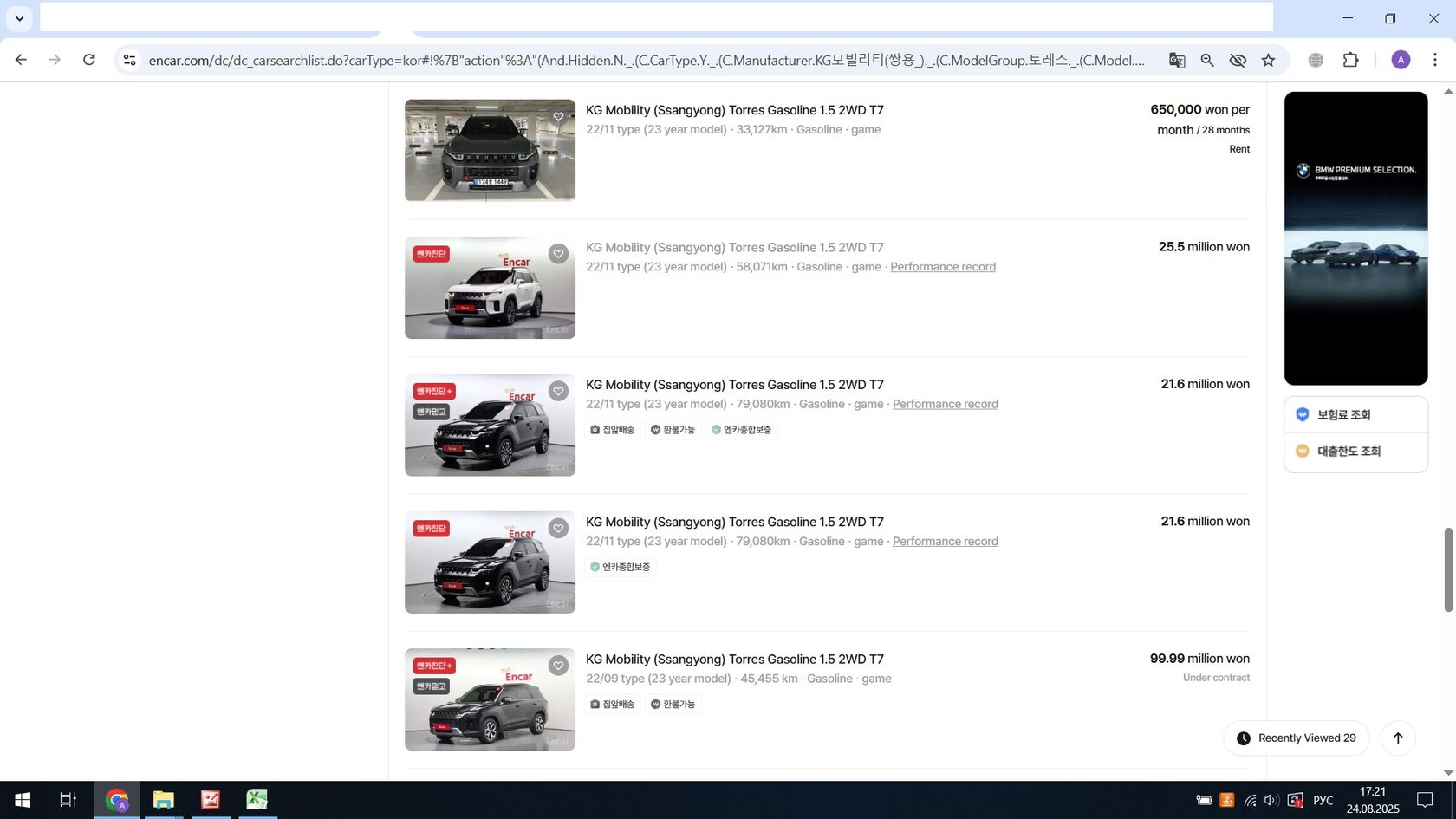
Task: Open the 33,127km rental Torres thumbnail
Action: (x=490, y=150)
